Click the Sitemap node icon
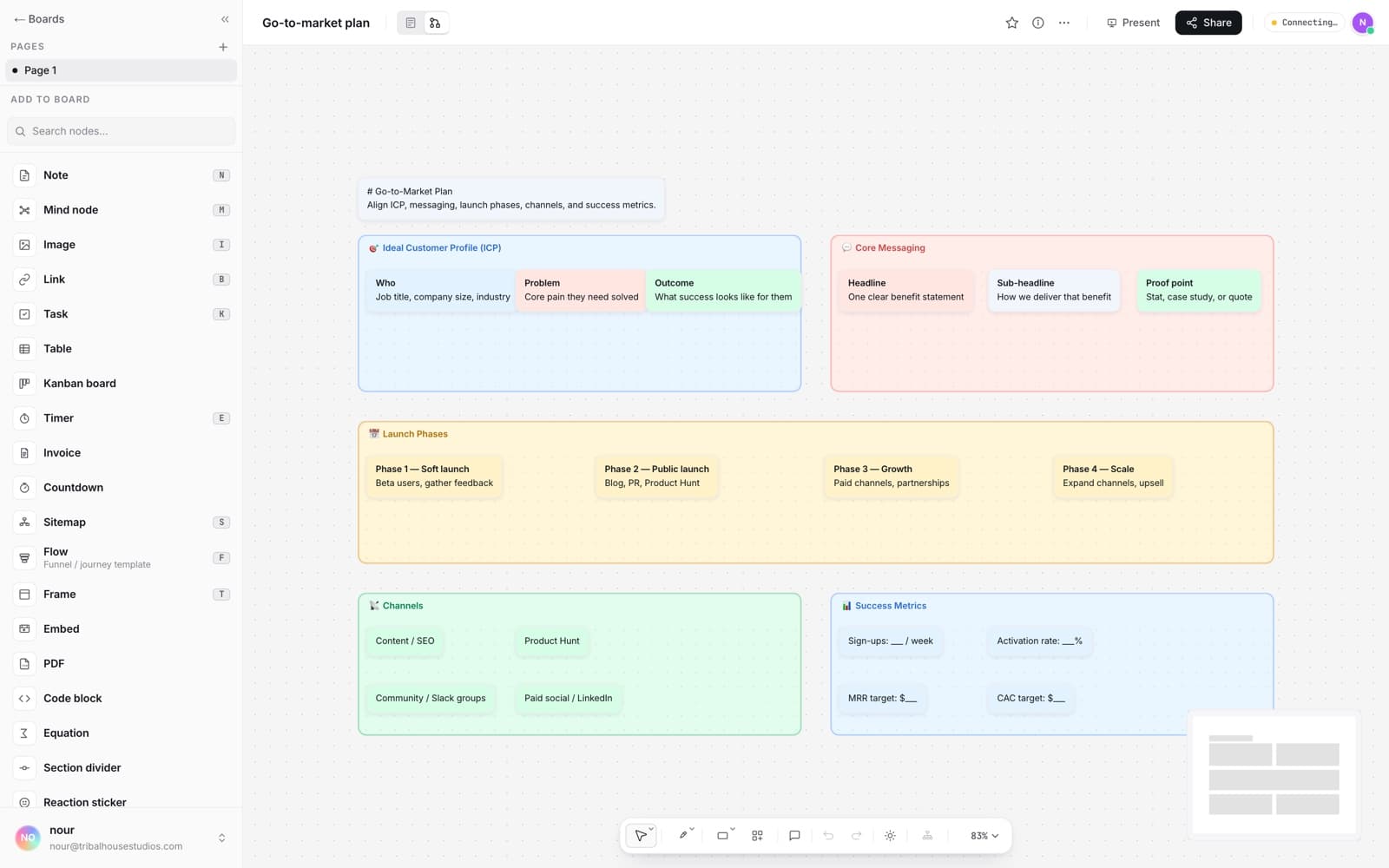Screen dimensions: 1389x868 (x=24, y=523)
